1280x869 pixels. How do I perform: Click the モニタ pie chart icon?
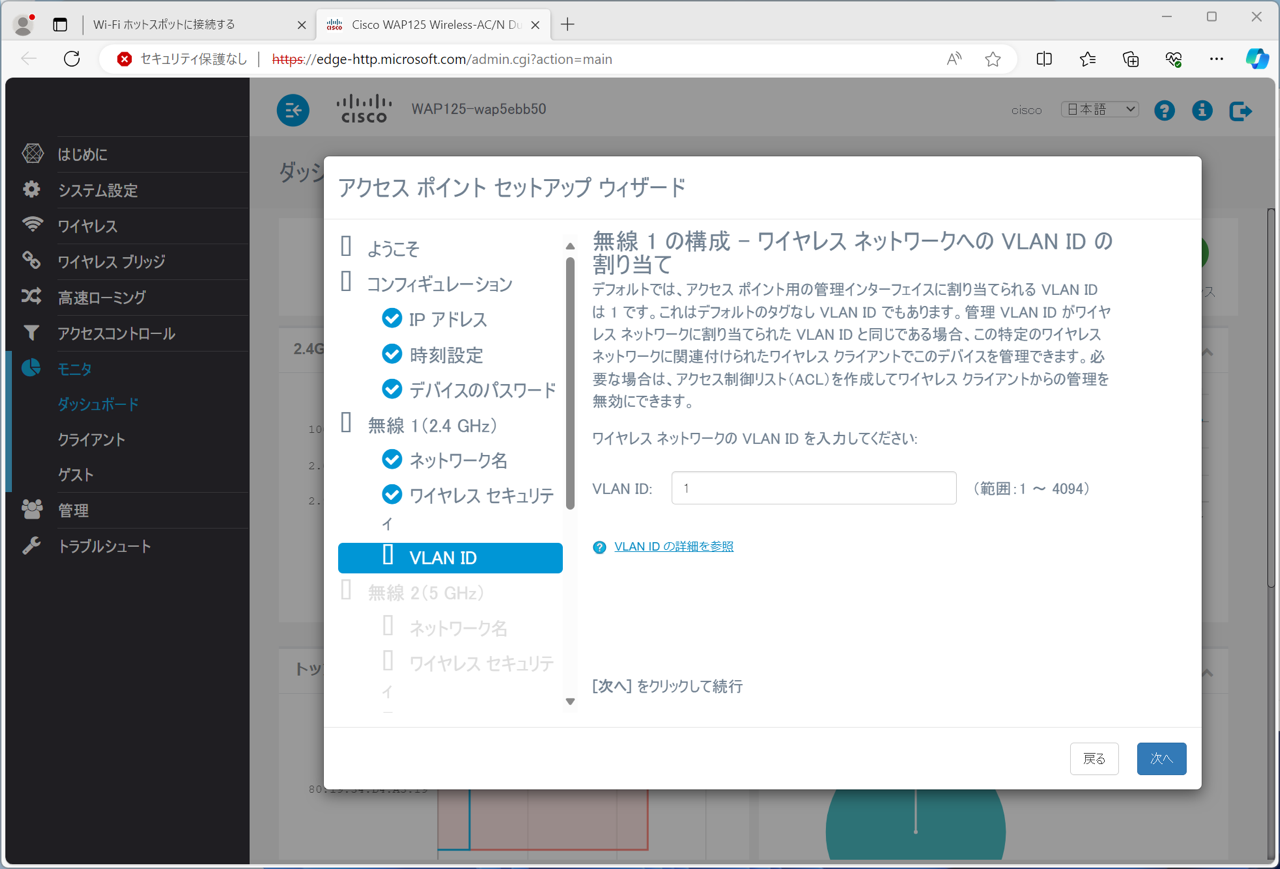[32, 368]
